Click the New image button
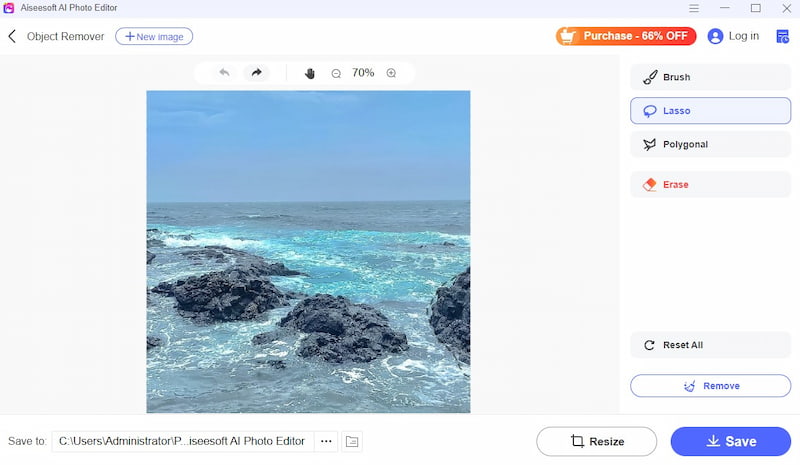 pos(154,36)
